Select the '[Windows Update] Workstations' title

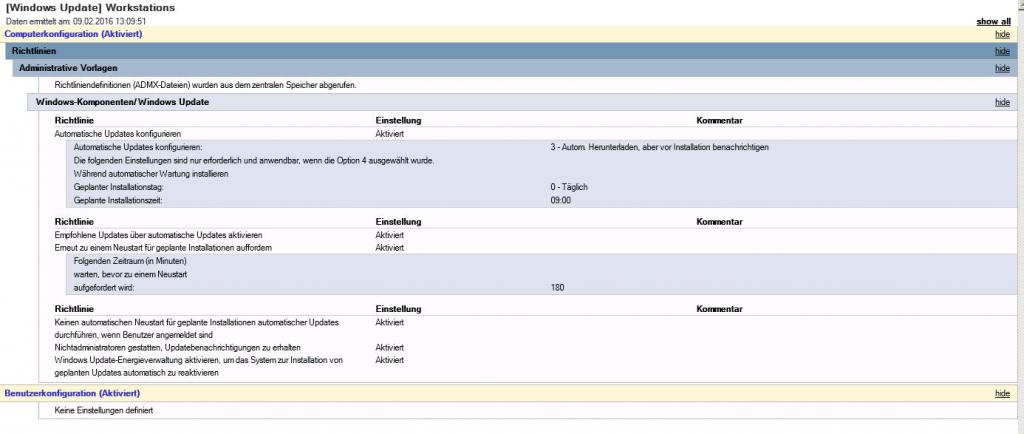coord(90,8)
